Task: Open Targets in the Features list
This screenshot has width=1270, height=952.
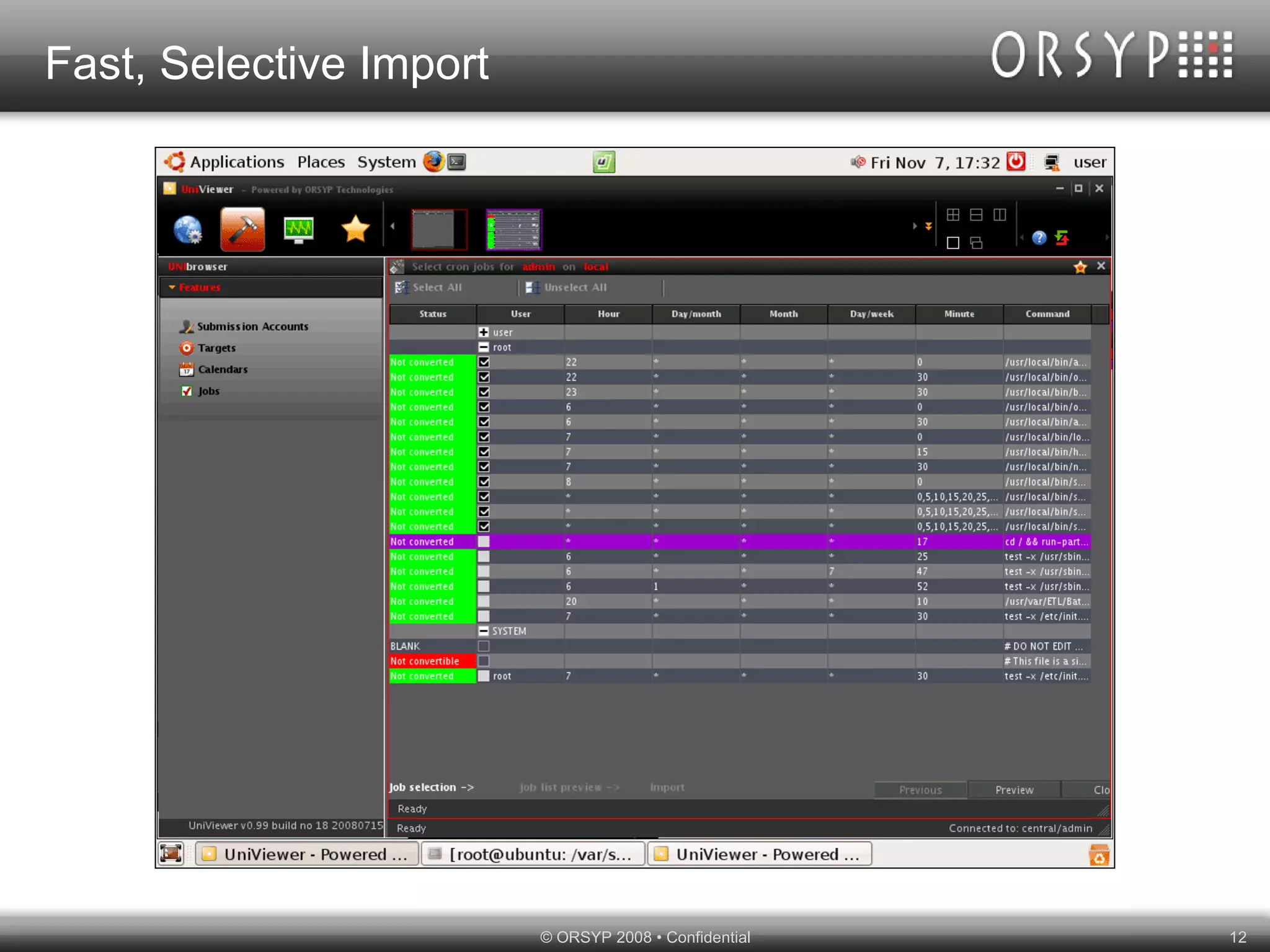Action: tap(216, 348)
